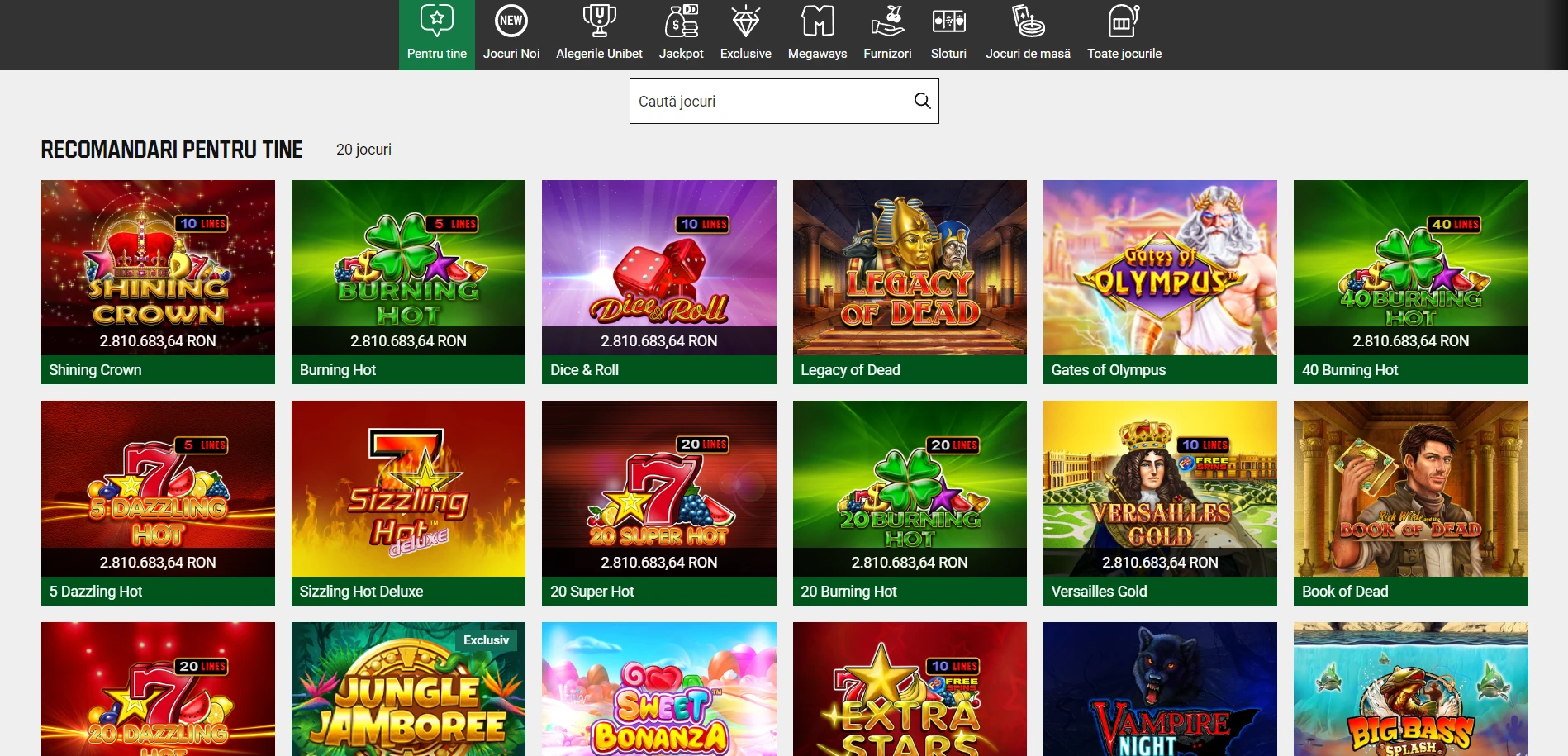
Task: Open Alegerile Unibet tab label
Action: [x=599, y=54]
